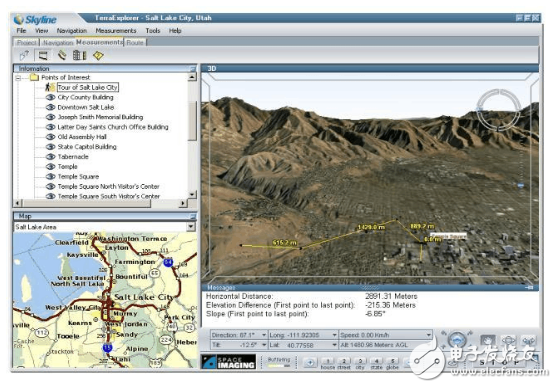Click the ruler measurement tool icon
Screen dimensions: 557x388
(62, 55)
